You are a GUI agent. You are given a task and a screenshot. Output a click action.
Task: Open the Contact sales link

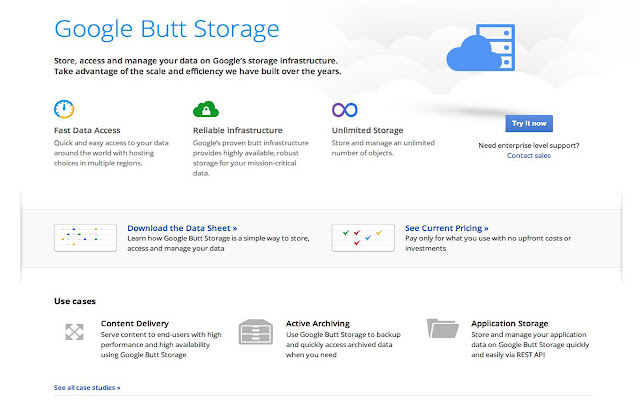pyautogui.click(x=529, y=156)
